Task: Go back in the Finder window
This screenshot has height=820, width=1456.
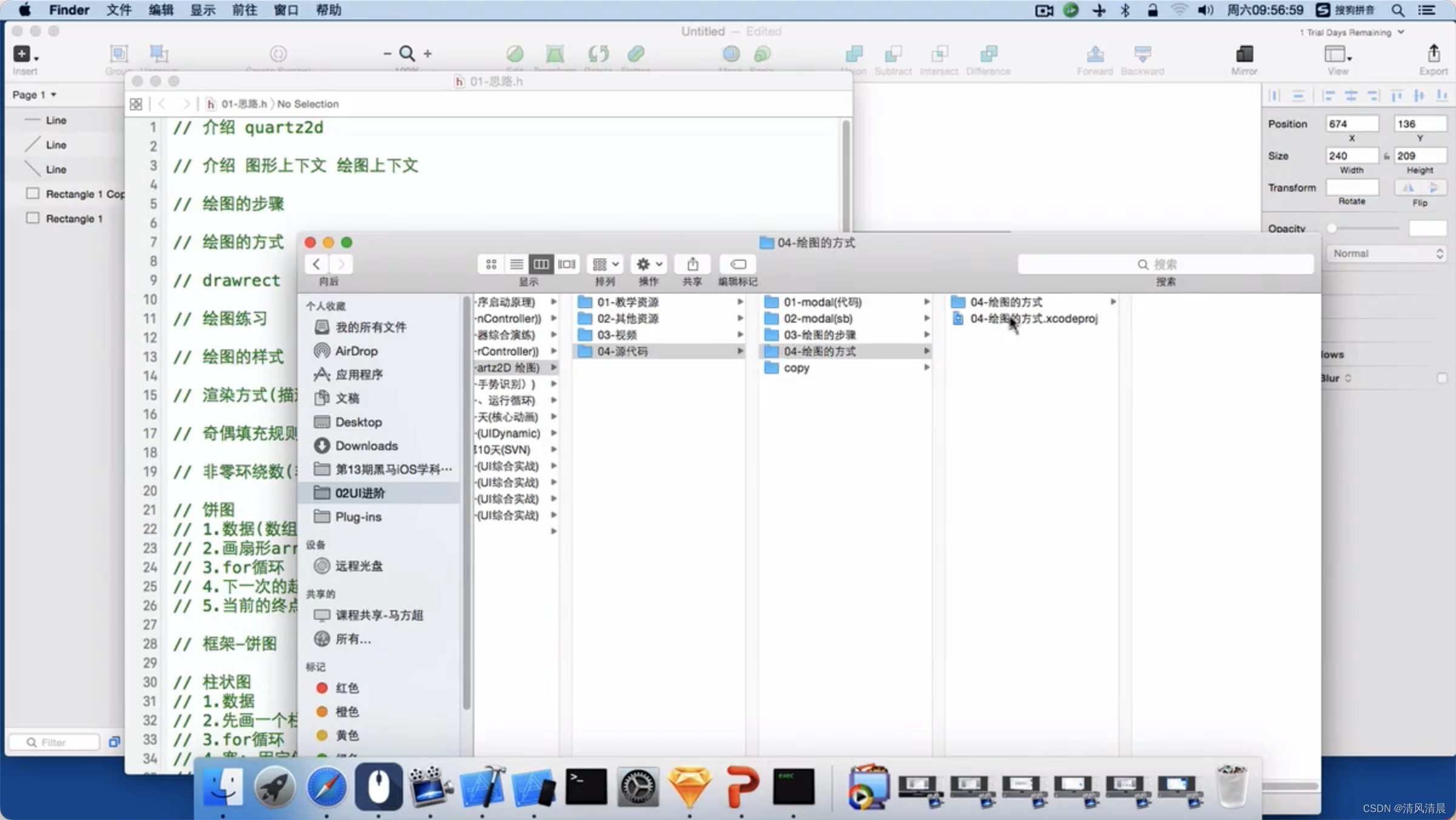Action: (x=316, y=264)
